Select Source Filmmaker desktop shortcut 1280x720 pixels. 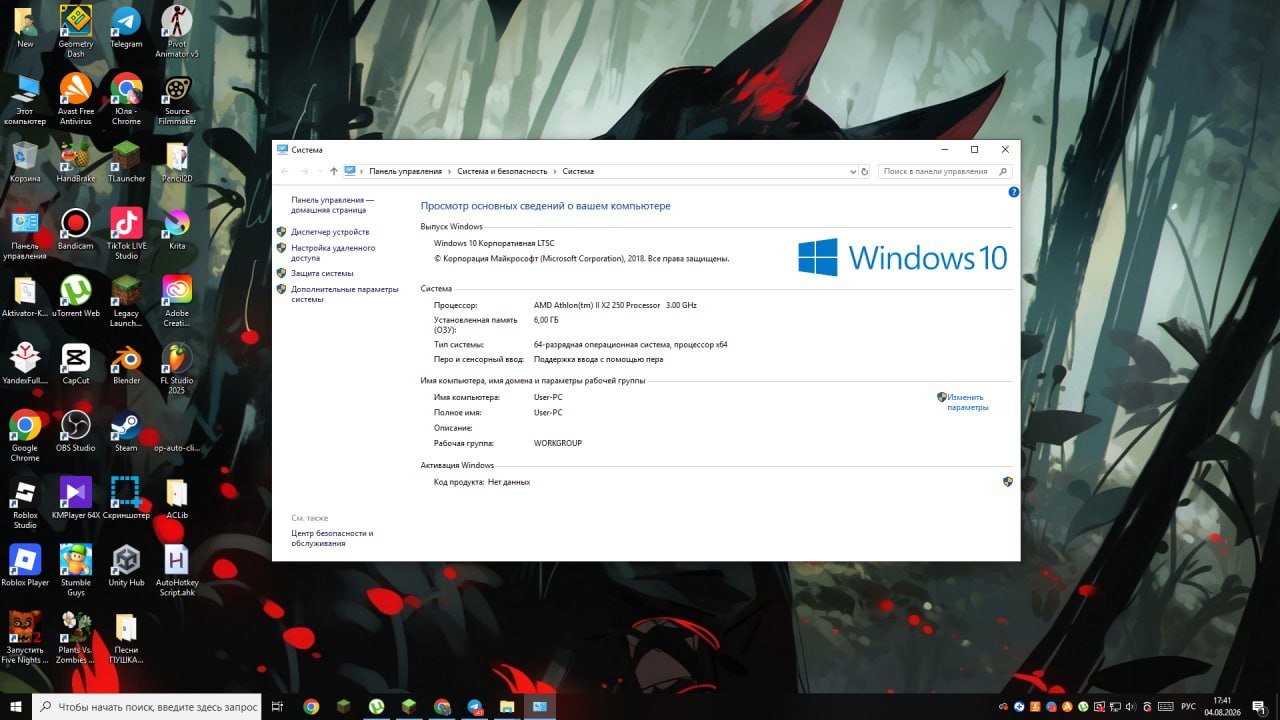tap(177, 98)
